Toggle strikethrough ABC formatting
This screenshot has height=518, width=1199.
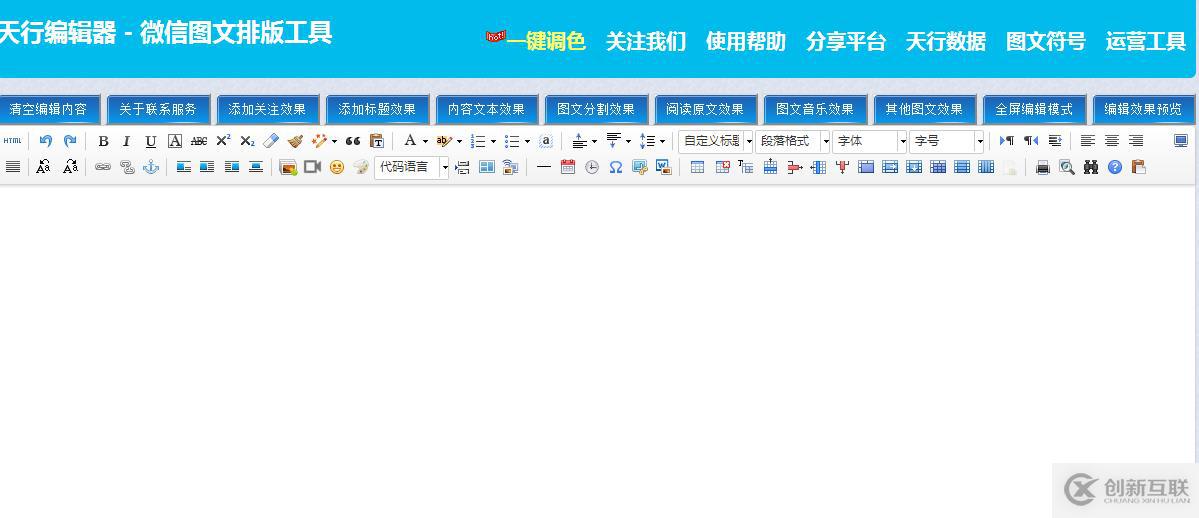[x=199, y=141]
